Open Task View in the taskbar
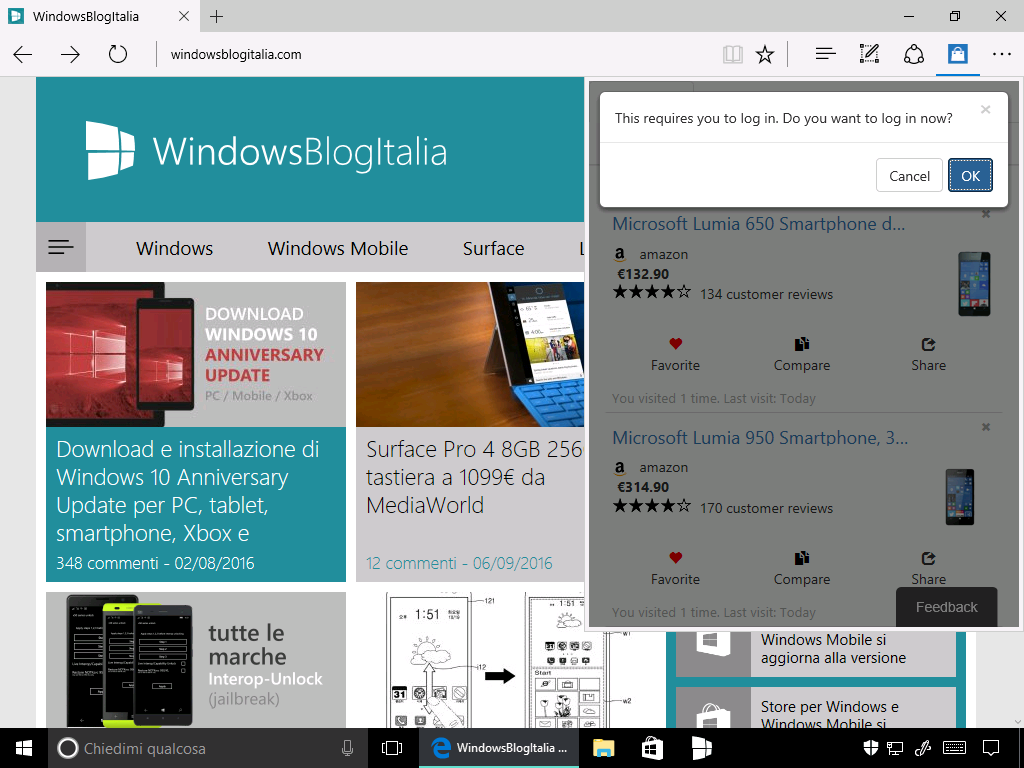The width and height of the screenshot is (1024, 768). pos(392,748)
